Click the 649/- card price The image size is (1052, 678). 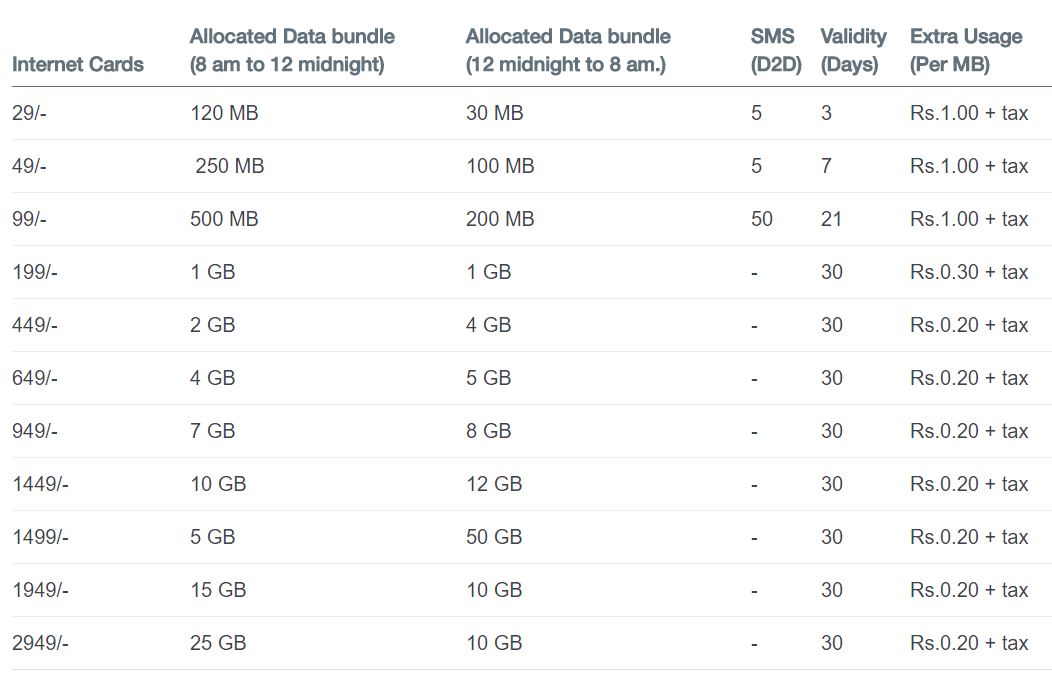pyautogui.click(x=35, y=378)
